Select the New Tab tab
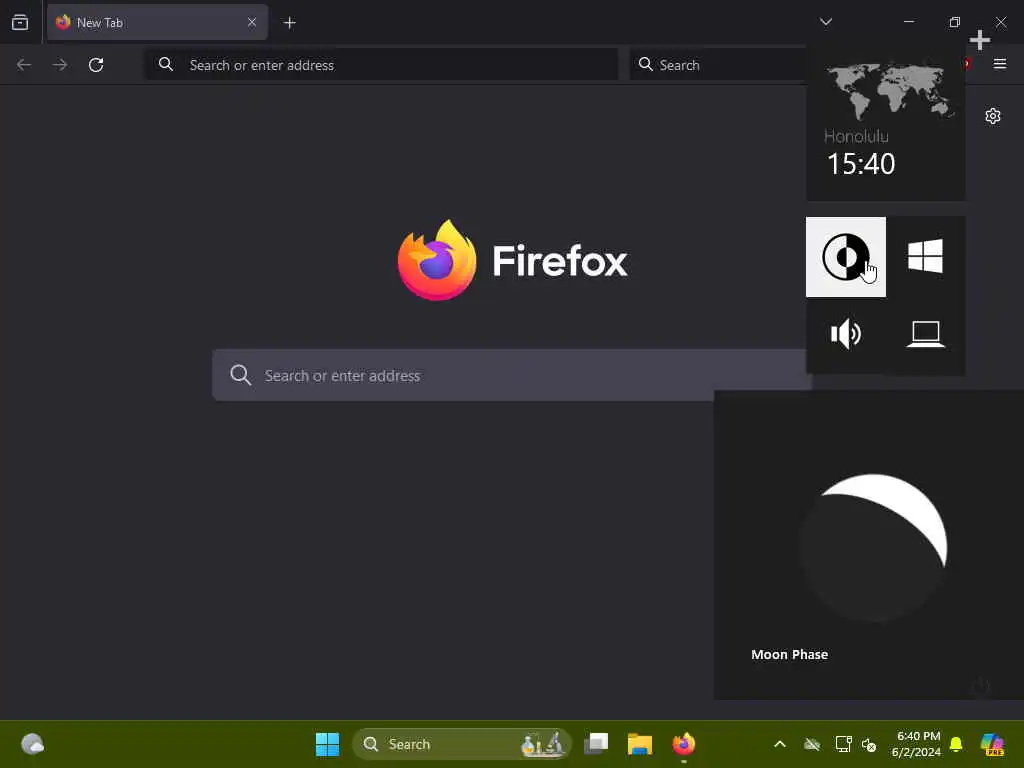 point(157,22)
